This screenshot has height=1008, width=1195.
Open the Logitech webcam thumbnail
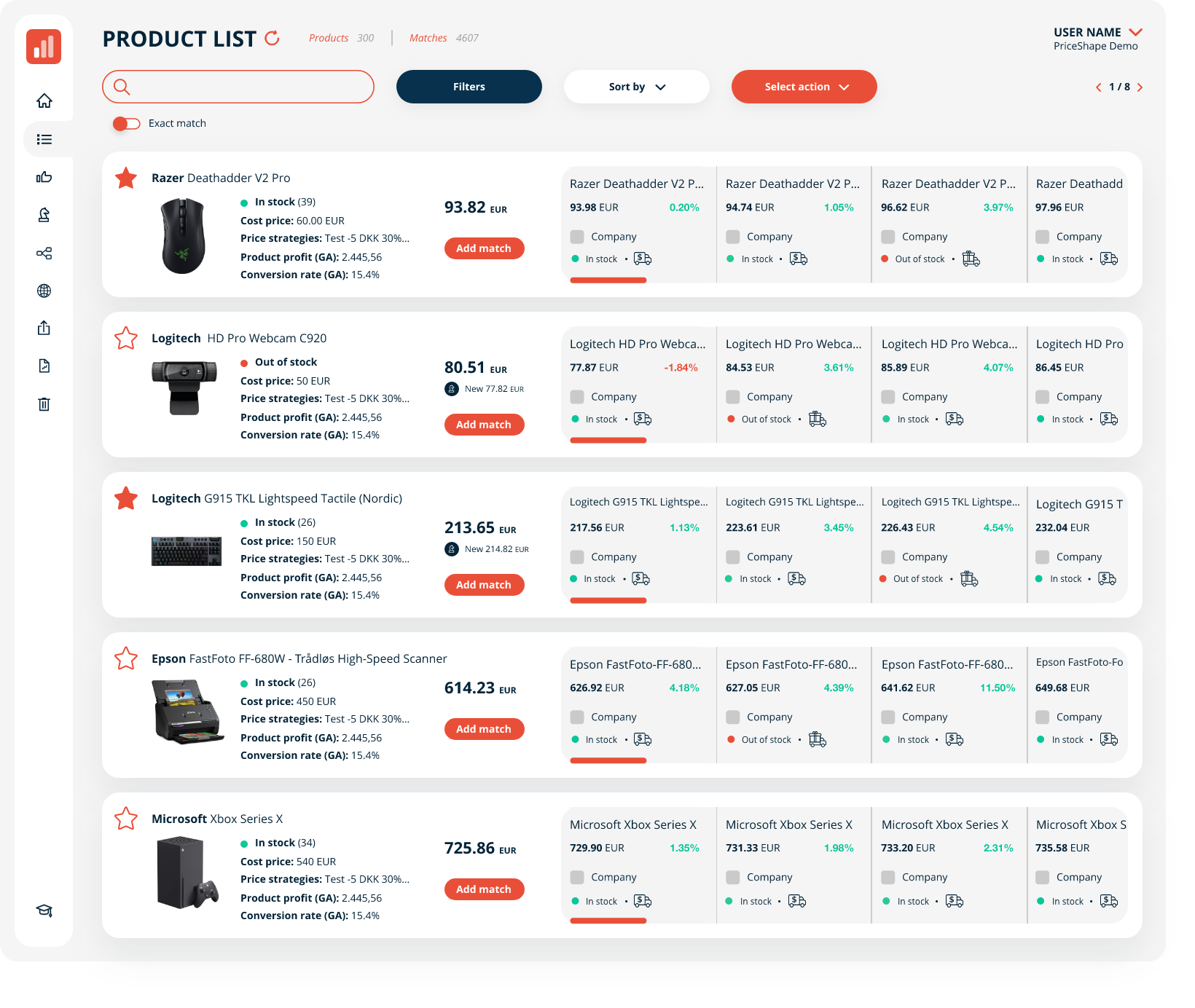184,387
